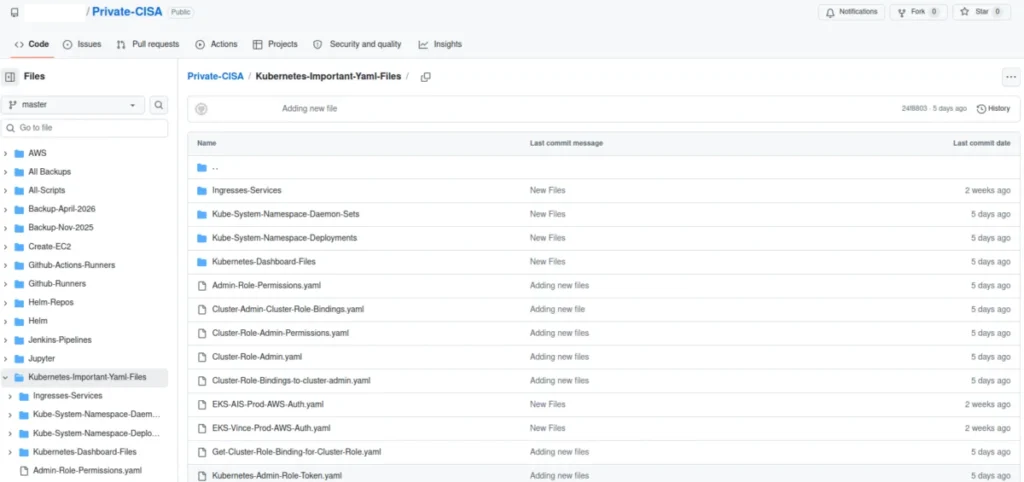Go to the Actions tab
The height and width of the screenshot is (482, 1024).
tap(216, 44)
